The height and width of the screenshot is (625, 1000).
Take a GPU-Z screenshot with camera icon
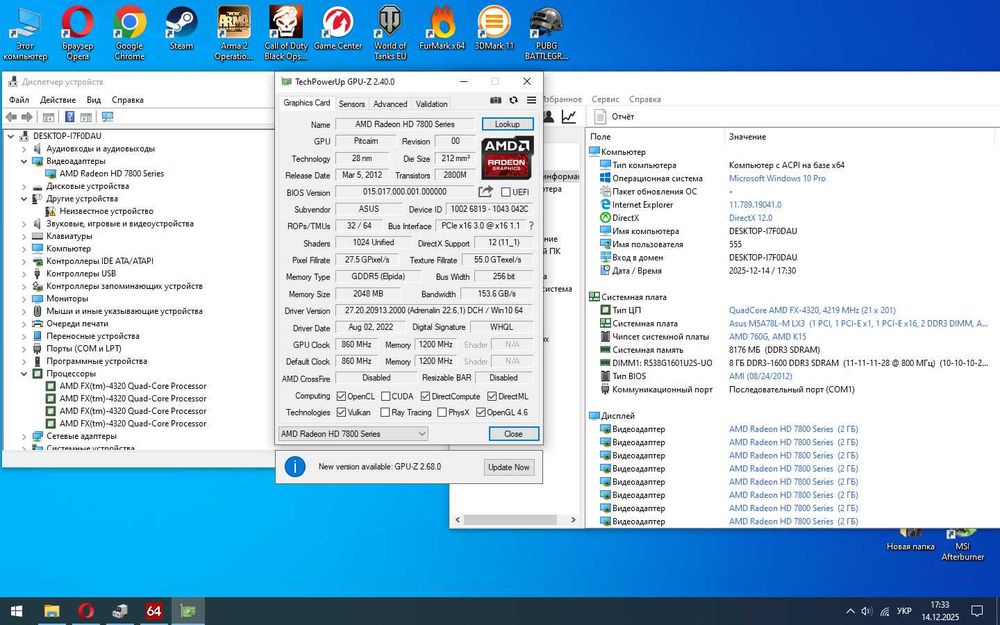pyautogui.click(x=496, y=100)
